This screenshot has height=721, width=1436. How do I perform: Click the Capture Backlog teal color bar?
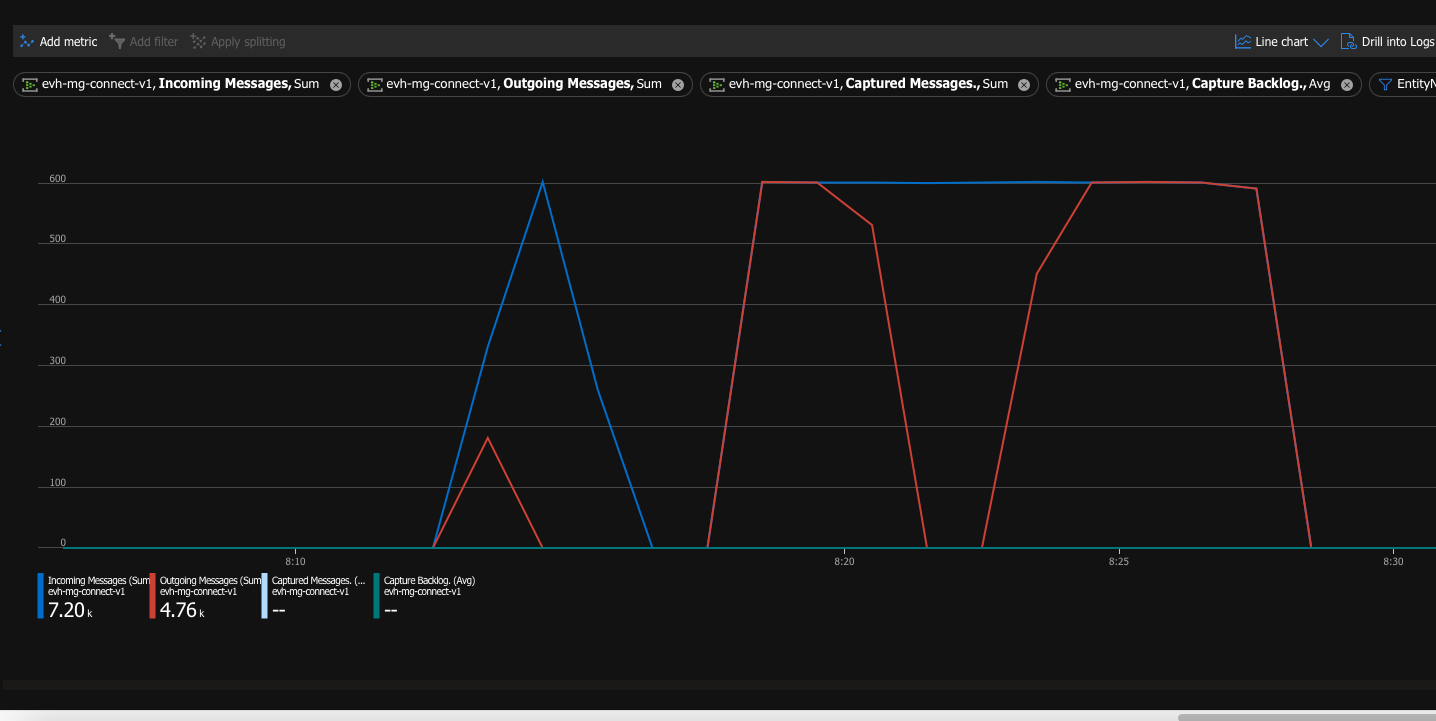(x=376, y=595)
